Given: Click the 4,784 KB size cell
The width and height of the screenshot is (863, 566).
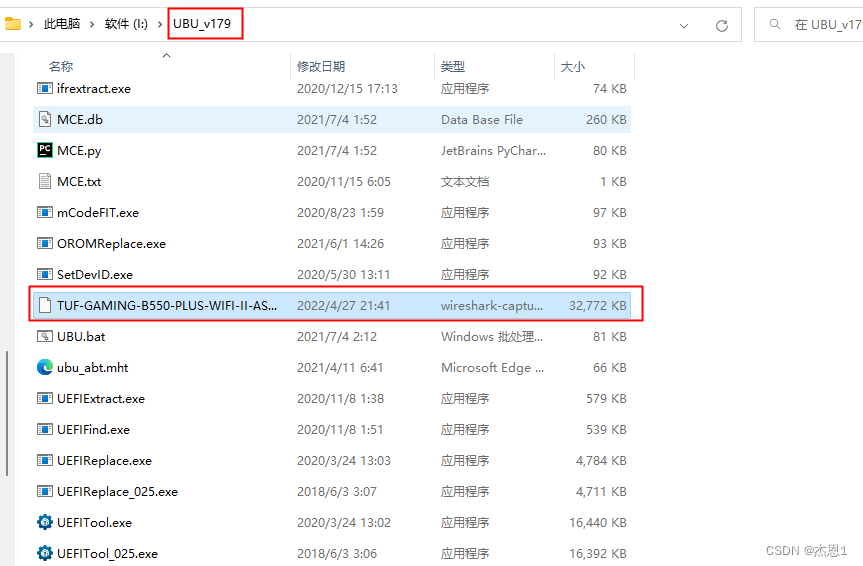Looking at the screenshot, I should click(601, 460).
